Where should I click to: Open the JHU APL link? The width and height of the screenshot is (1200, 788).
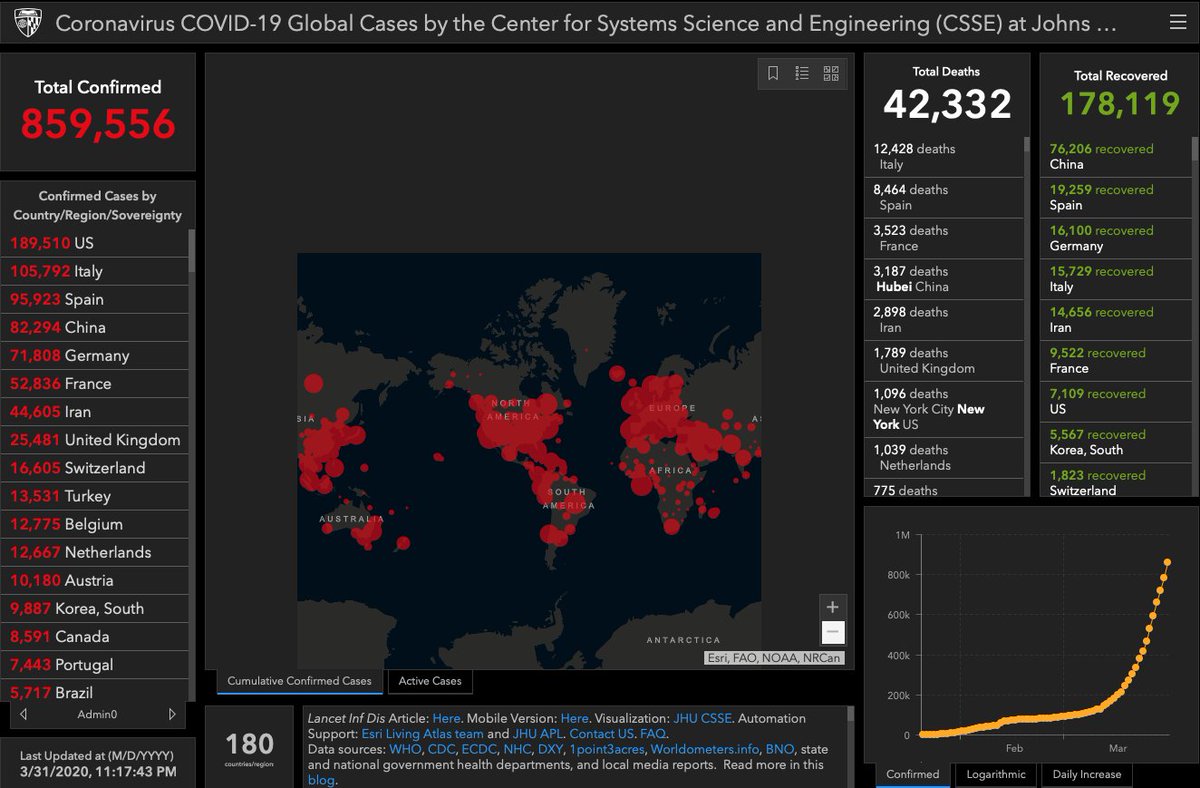[x=537, y=733]
